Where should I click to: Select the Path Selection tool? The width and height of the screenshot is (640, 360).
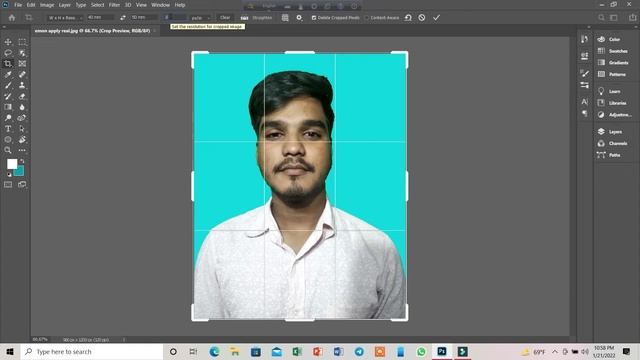[x=22, y=129]
